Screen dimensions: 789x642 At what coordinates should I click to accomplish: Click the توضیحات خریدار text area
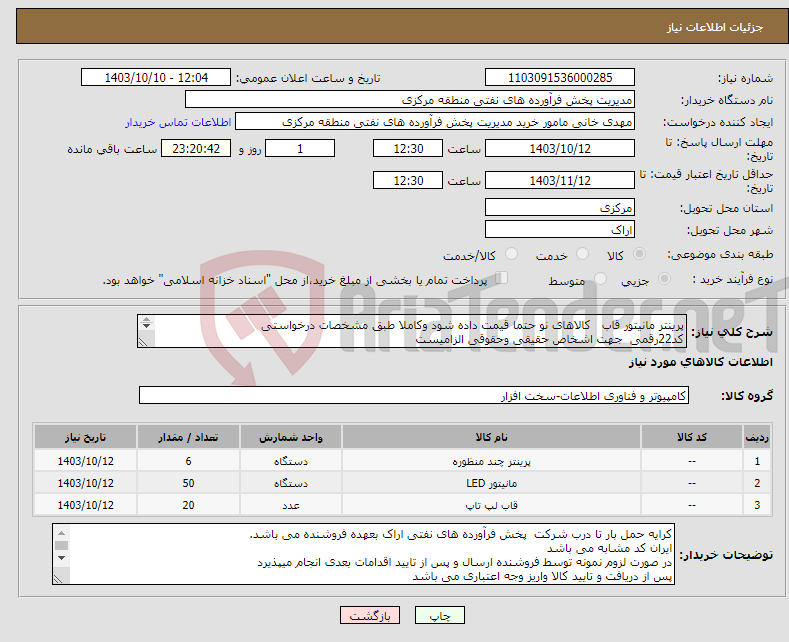tap(363, 554)
